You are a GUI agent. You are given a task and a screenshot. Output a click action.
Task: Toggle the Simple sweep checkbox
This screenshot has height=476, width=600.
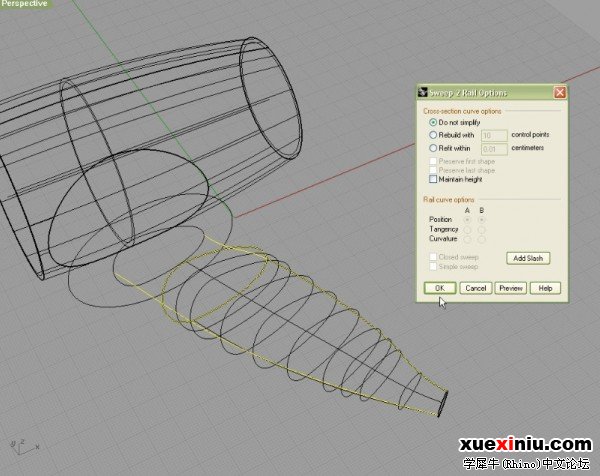433,266
